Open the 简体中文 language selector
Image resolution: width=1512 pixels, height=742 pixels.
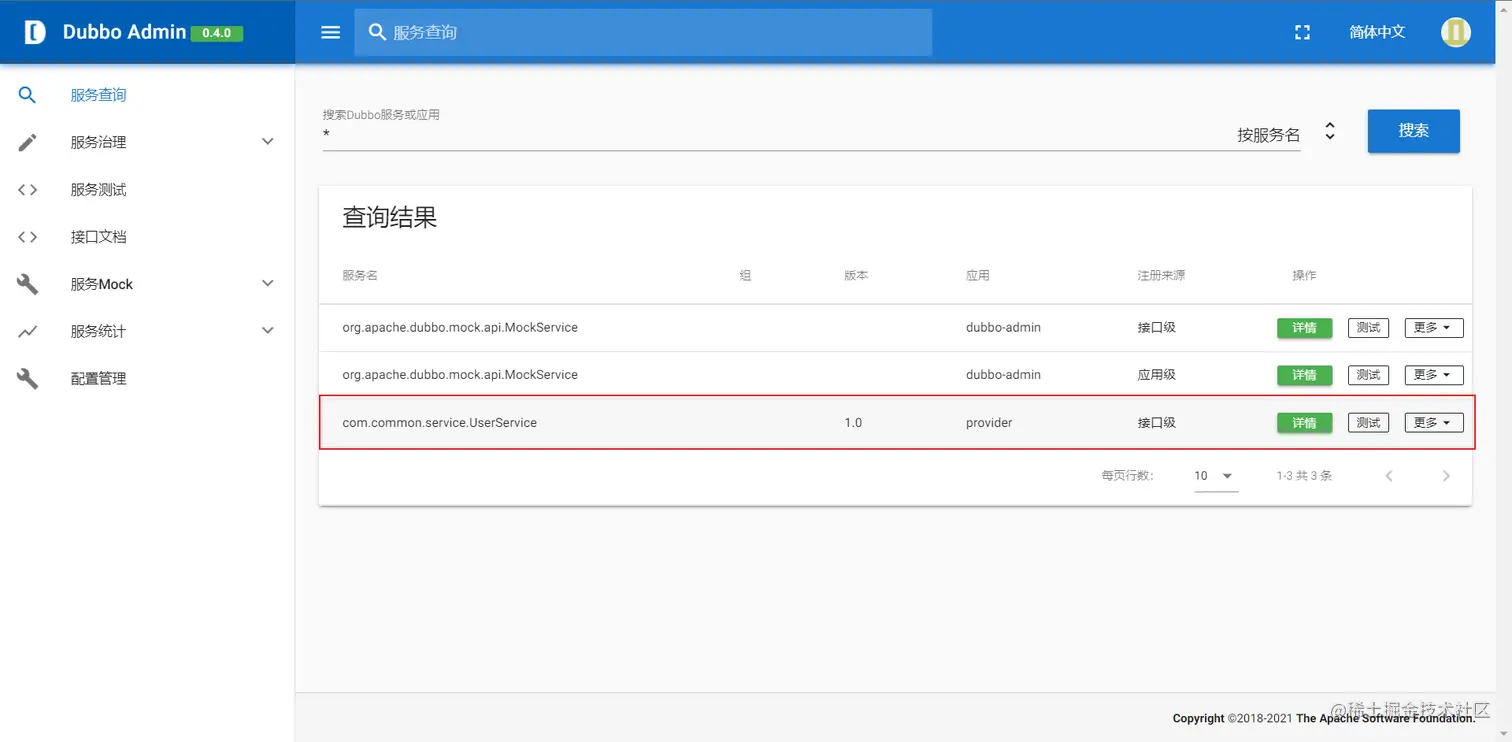pos(1377,32)
